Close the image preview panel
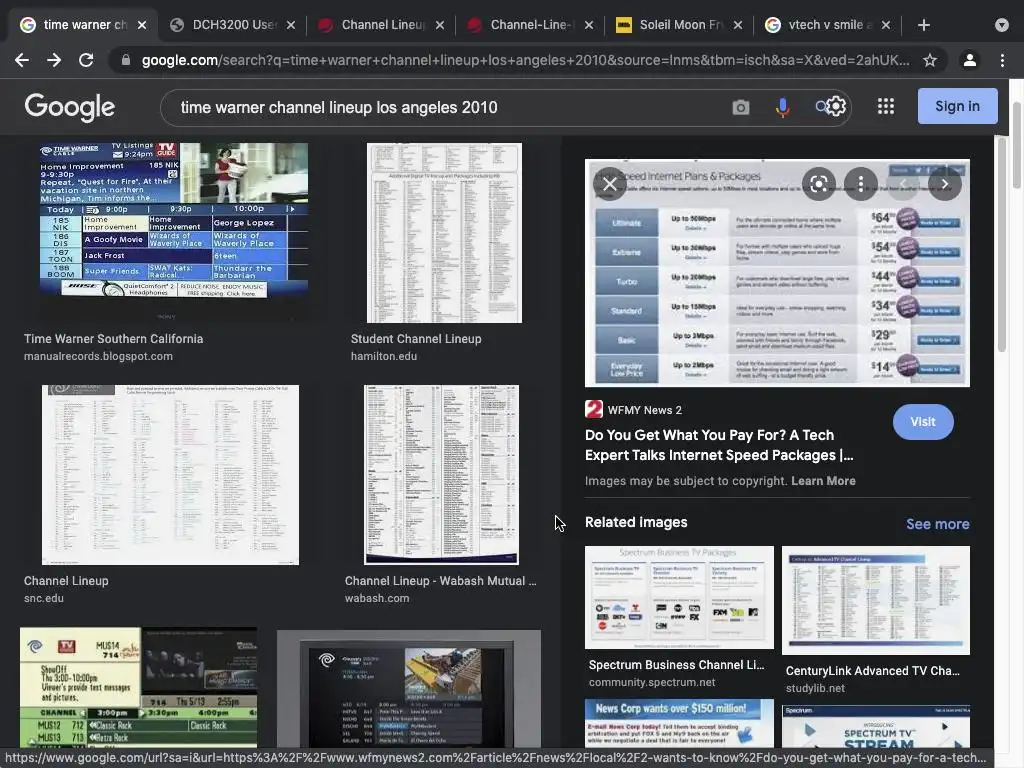 click(609, 184)
